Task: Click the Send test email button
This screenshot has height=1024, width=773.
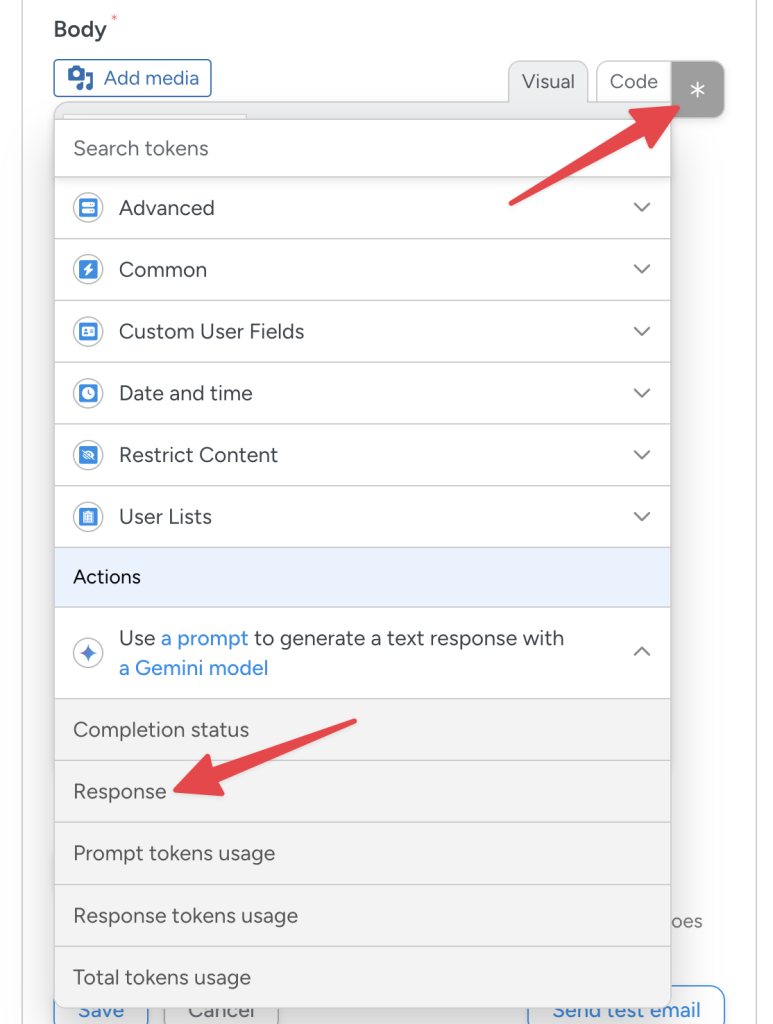Action: (627, 1010)
